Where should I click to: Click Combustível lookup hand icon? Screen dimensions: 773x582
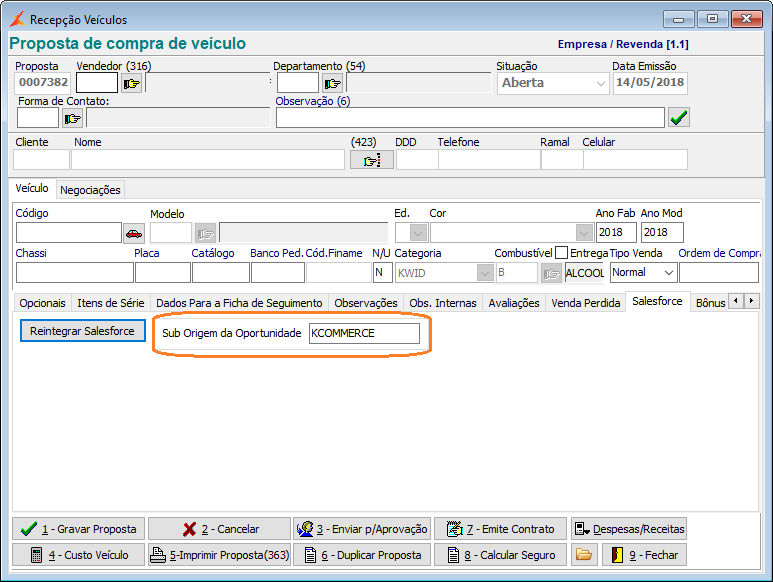point(551,273)
